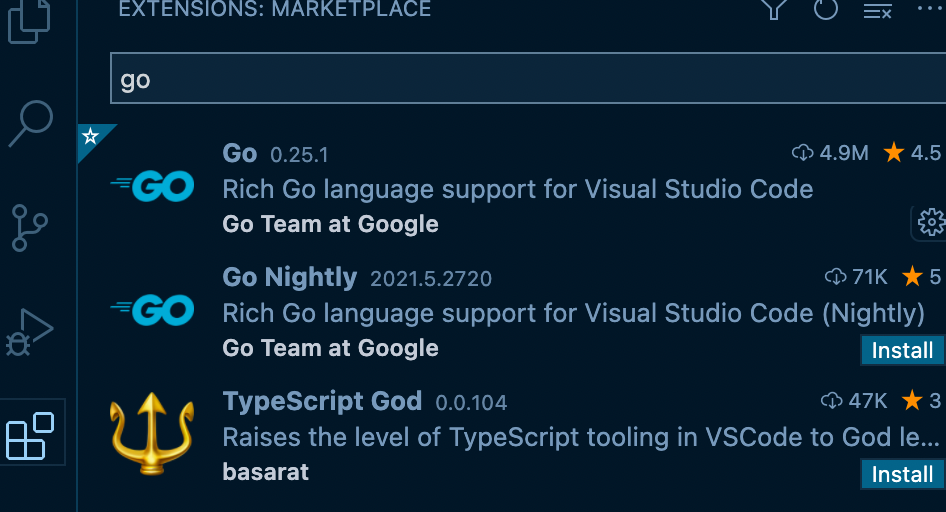Click the TypeScript God star rating
This screenshot has height=512, width=946.
(921, 400)
